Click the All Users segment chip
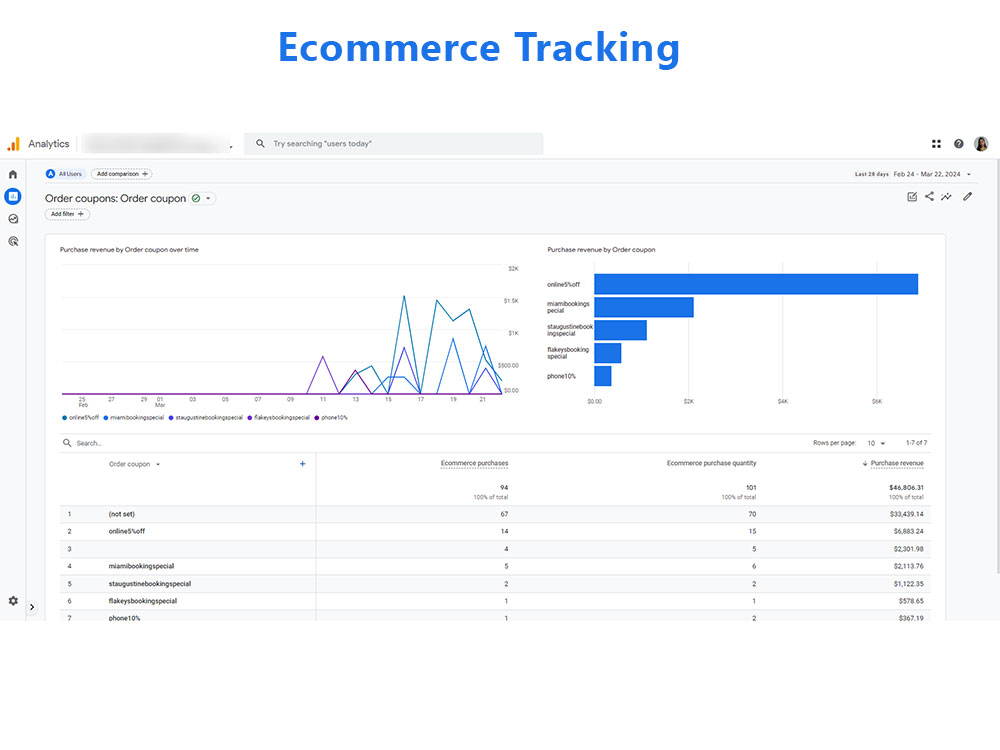The height and width of the screenshot is (750, 1000). tap(64, 173)
